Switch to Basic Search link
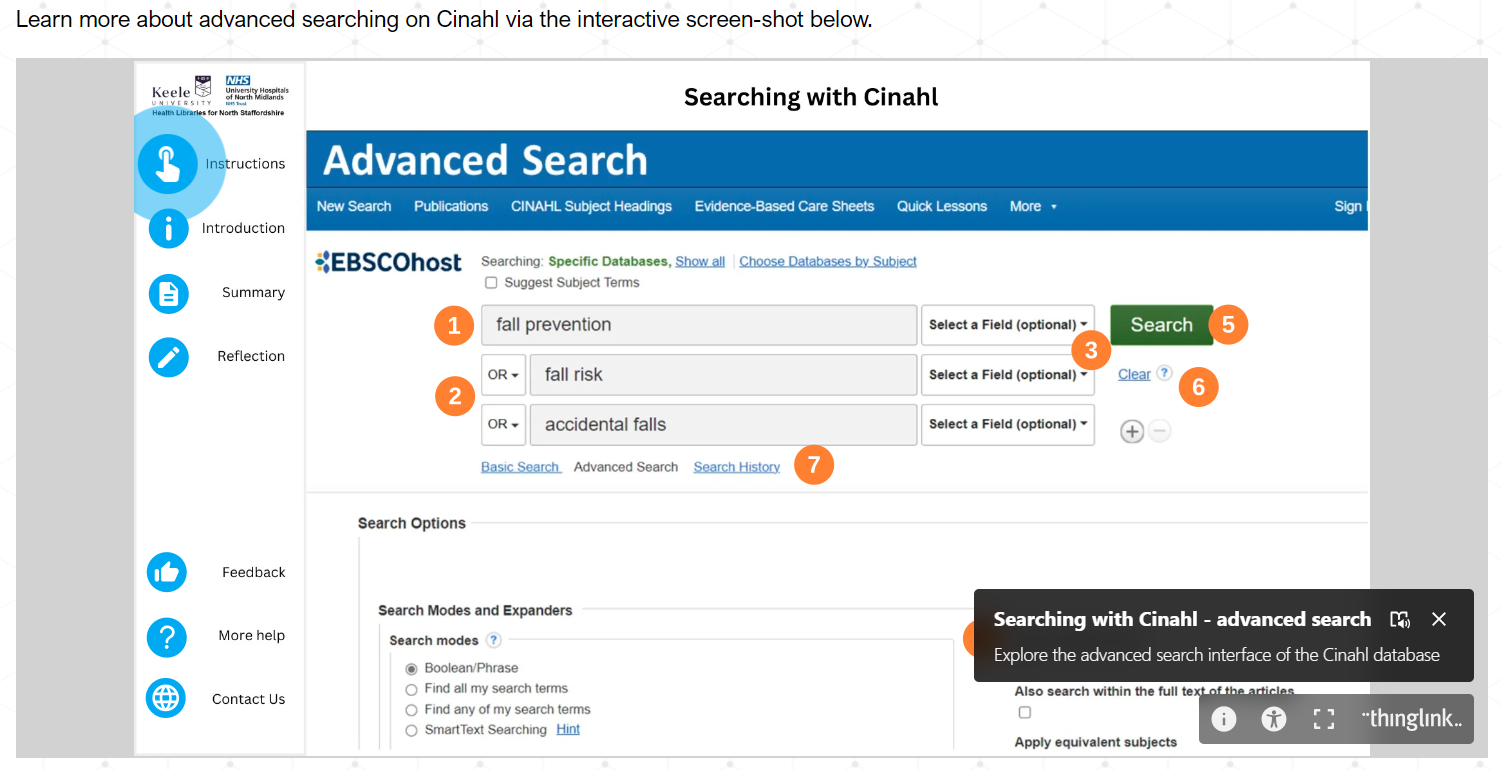Screen dimensions: 1502x770 point(520,467)
